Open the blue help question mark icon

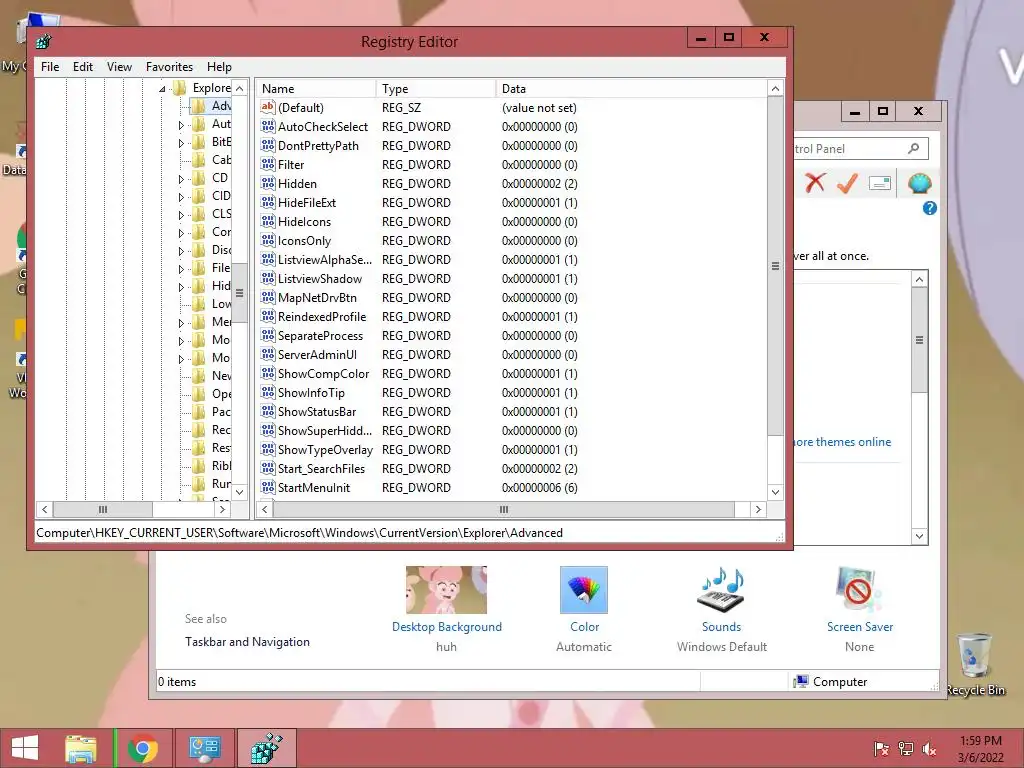click(x=930, y=208)
